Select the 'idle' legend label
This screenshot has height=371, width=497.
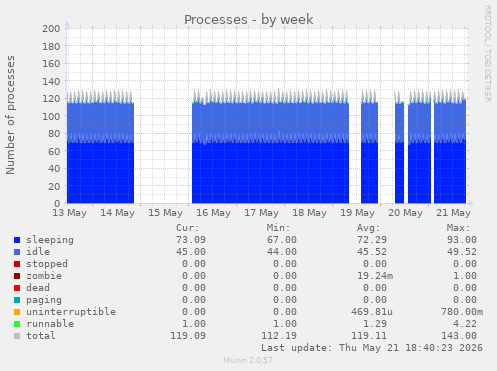(38, 252)
